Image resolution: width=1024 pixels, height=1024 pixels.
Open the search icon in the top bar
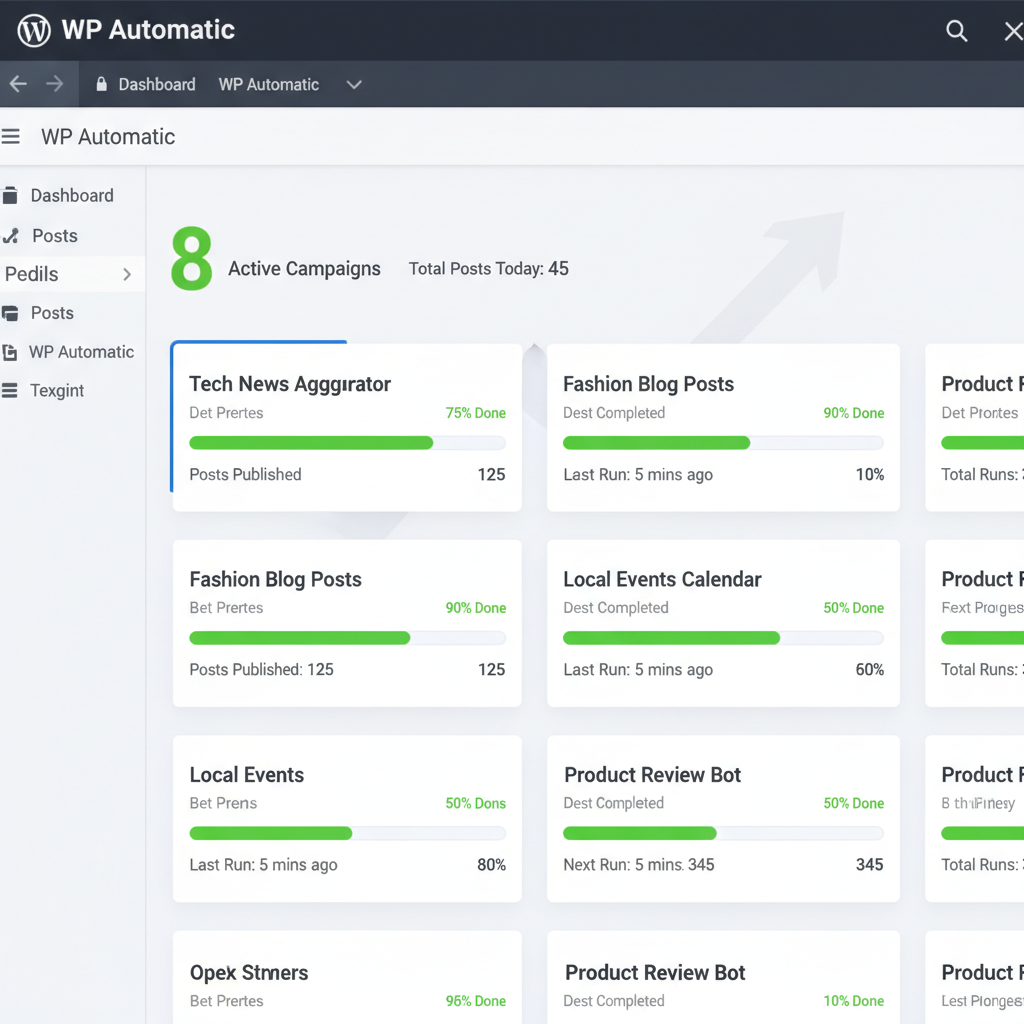(x=956, y=31)
